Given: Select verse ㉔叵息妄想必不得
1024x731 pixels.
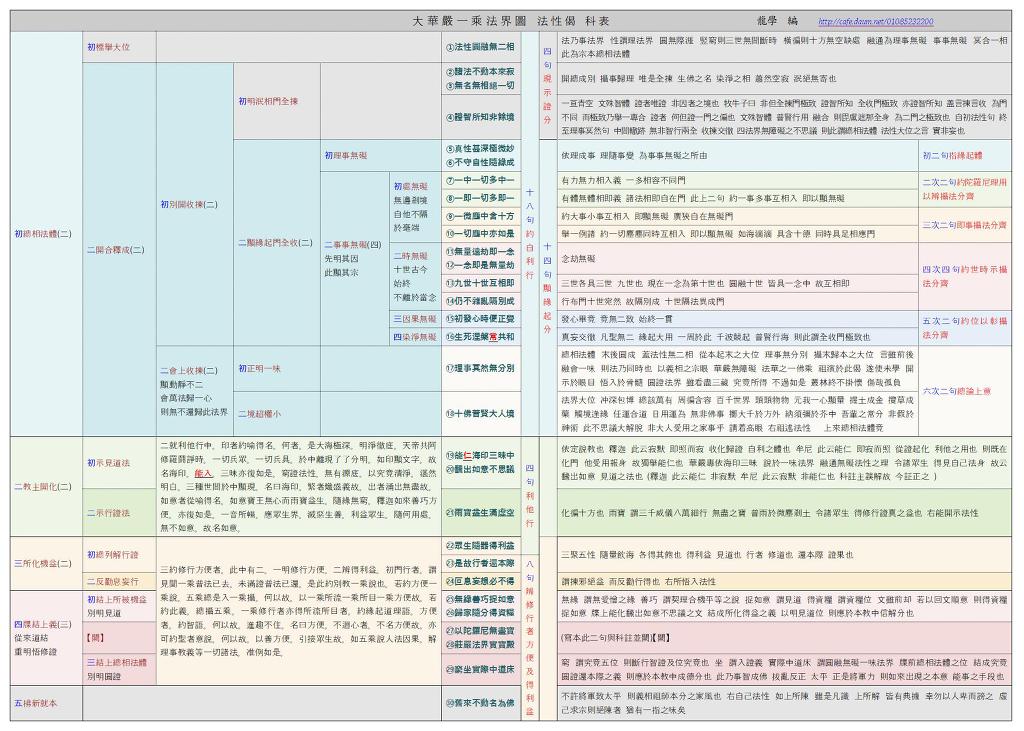Looking at the screenshot, I should point(480,581).
